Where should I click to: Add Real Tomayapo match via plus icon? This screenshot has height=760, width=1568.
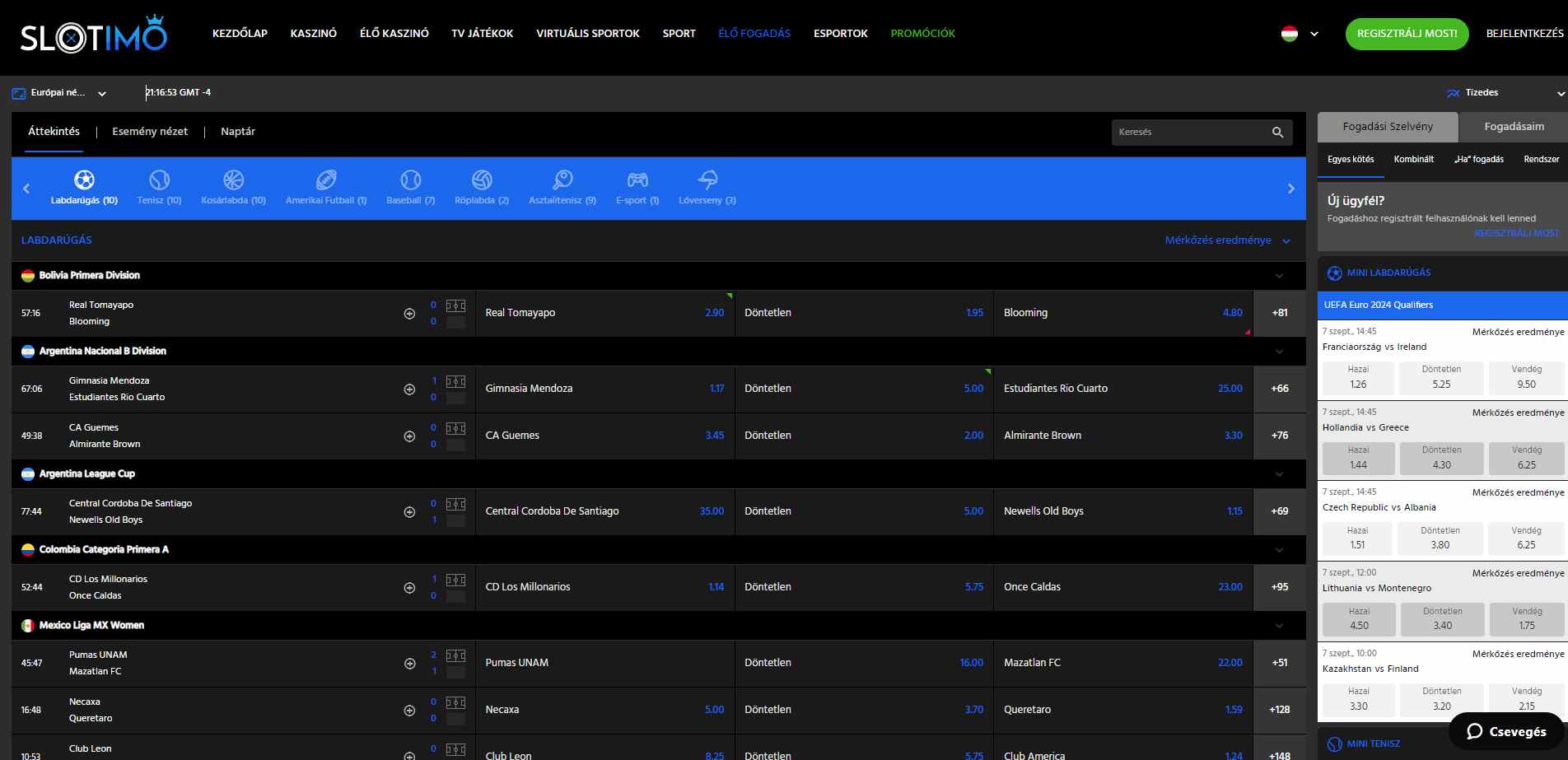pyautogui.click(x=409, y=314)
